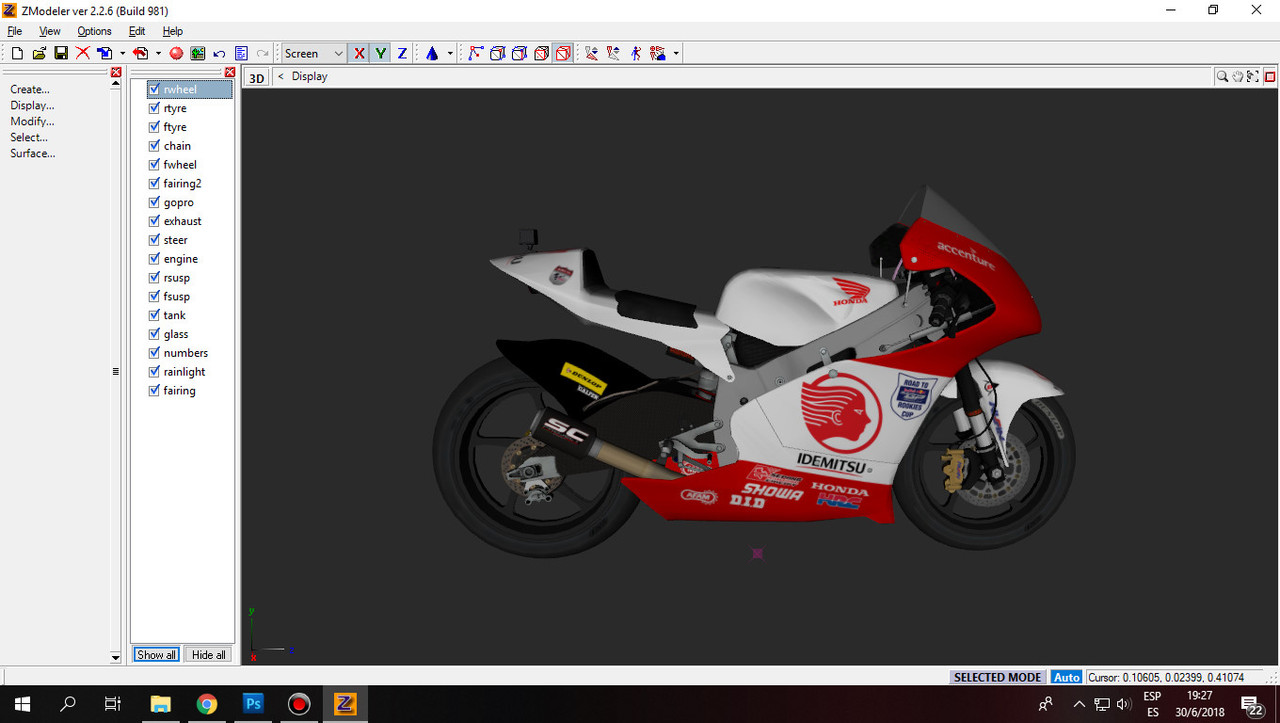The image size is (1280, 723).
Task: Select the tank object name in list
Action: tap(175, 315)
